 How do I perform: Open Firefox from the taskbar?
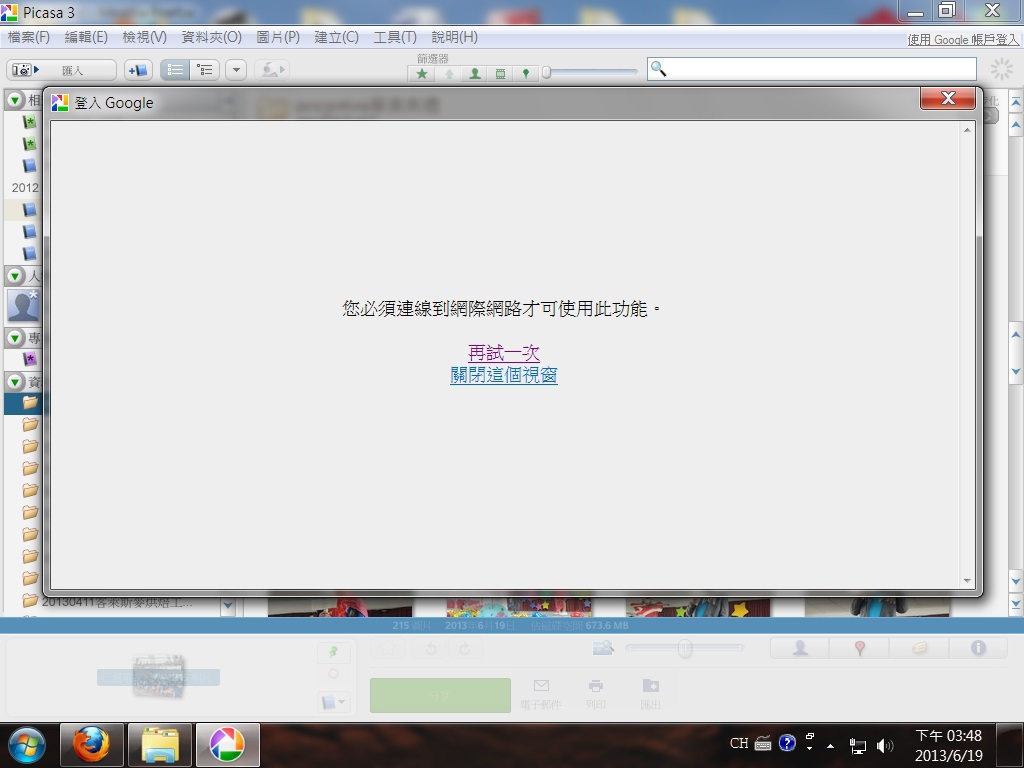pyautogui.click(x=91, y=744)
